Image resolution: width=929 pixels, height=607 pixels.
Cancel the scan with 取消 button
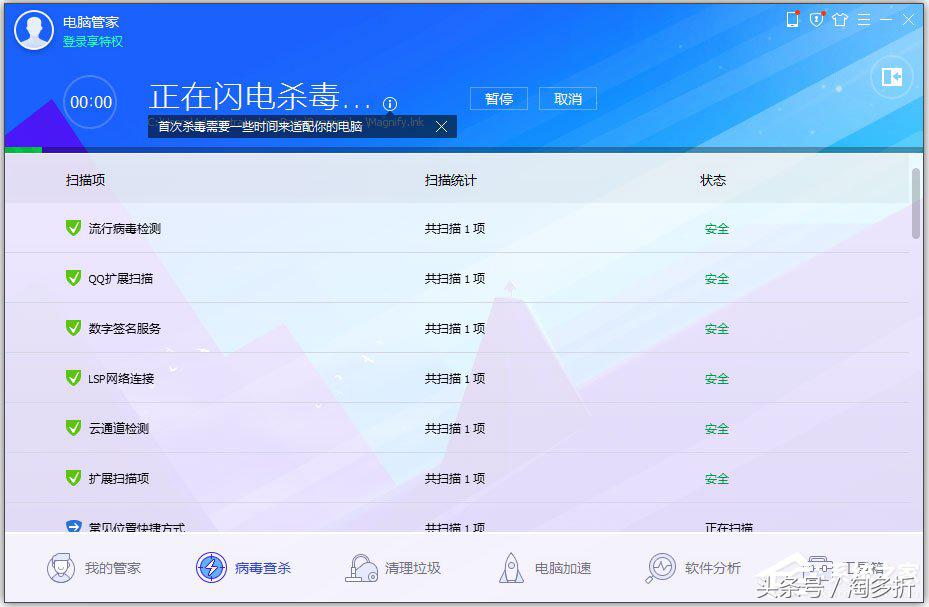[567, 98]
